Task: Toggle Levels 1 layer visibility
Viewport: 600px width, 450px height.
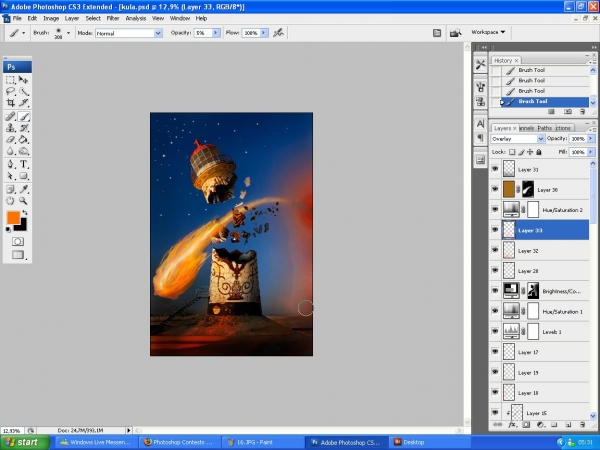Action: point(495,331)
